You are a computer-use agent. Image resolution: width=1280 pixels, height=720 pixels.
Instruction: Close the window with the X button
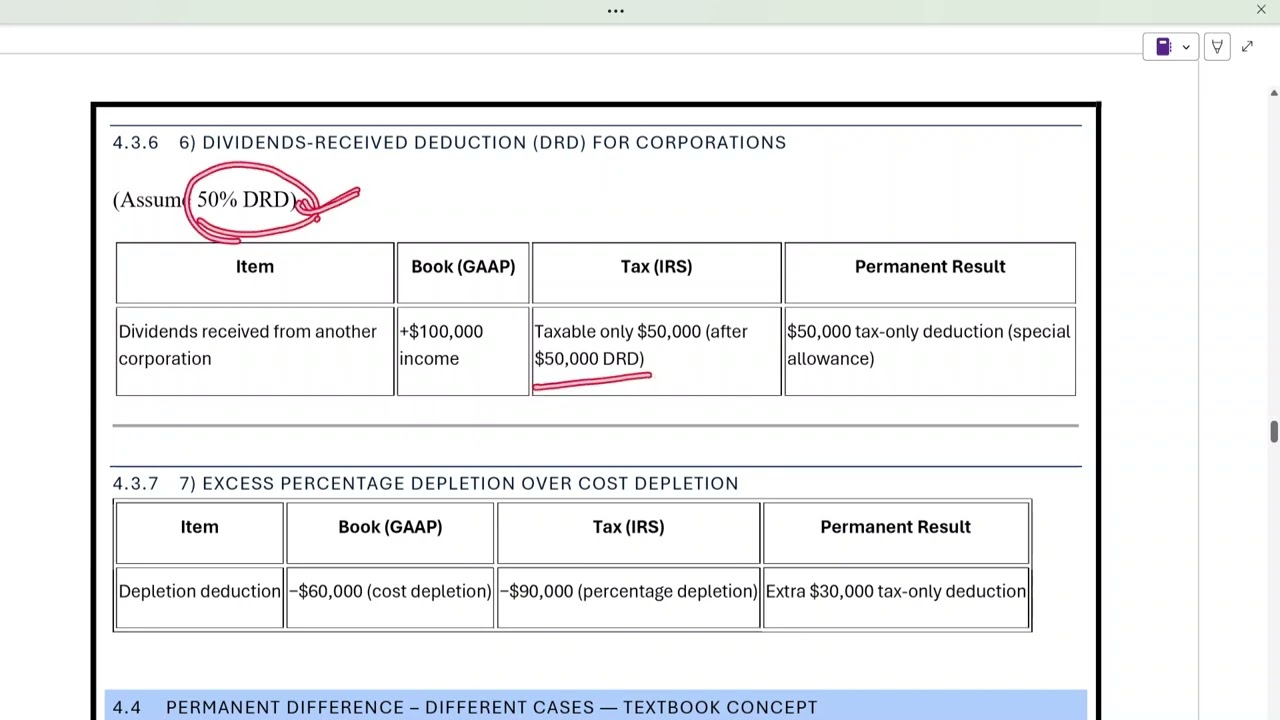pos(1261,10)
